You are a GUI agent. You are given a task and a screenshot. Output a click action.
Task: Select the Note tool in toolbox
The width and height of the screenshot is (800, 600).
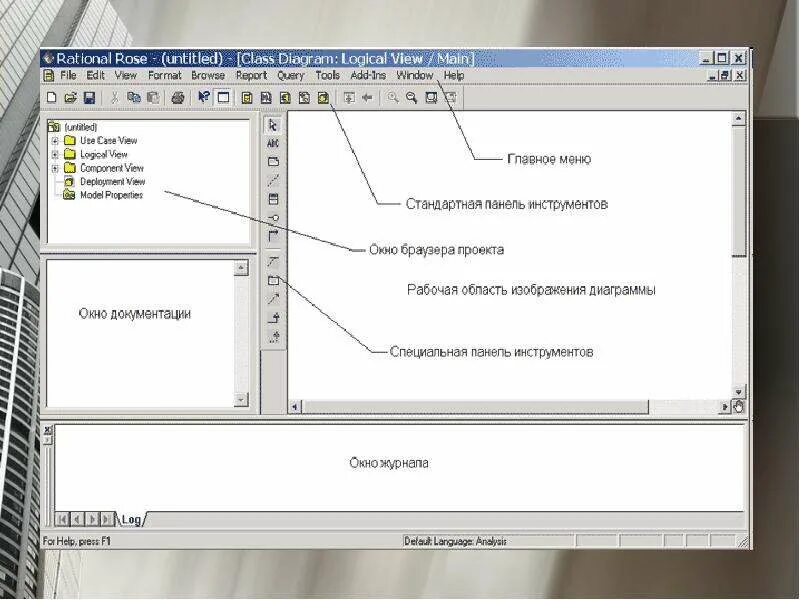click(273, 162)
